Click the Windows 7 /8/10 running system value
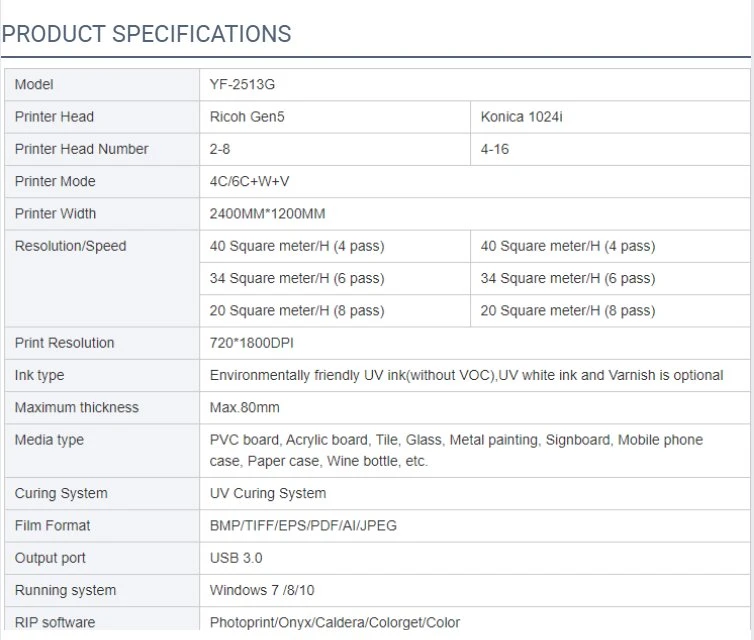The image size is (754, 640). pyautogui.click(x=262, y=590)
